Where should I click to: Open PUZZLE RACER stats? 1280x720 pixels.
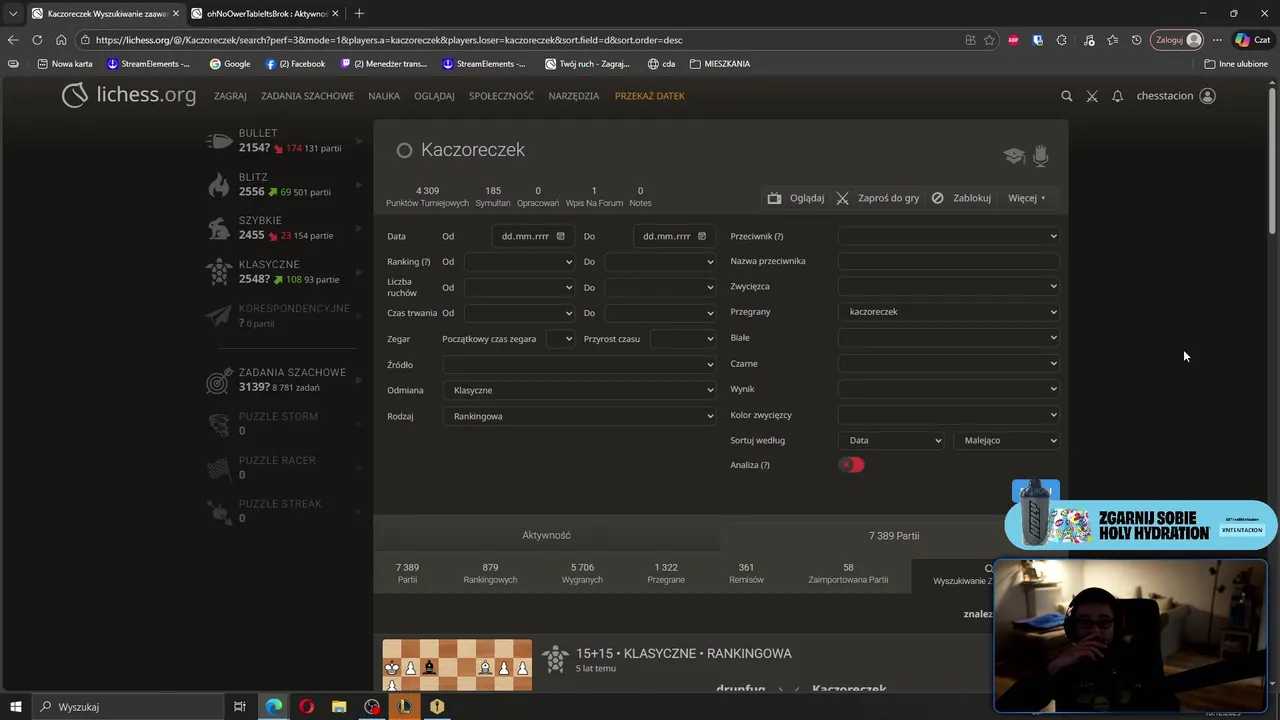click(x=285, y=468)
